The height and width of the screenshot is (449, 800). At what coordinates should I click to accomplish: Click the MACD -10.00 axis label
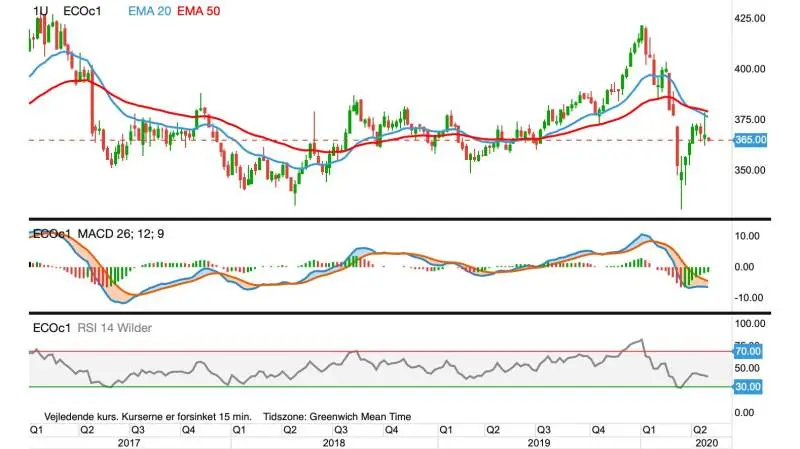point(748,297)
